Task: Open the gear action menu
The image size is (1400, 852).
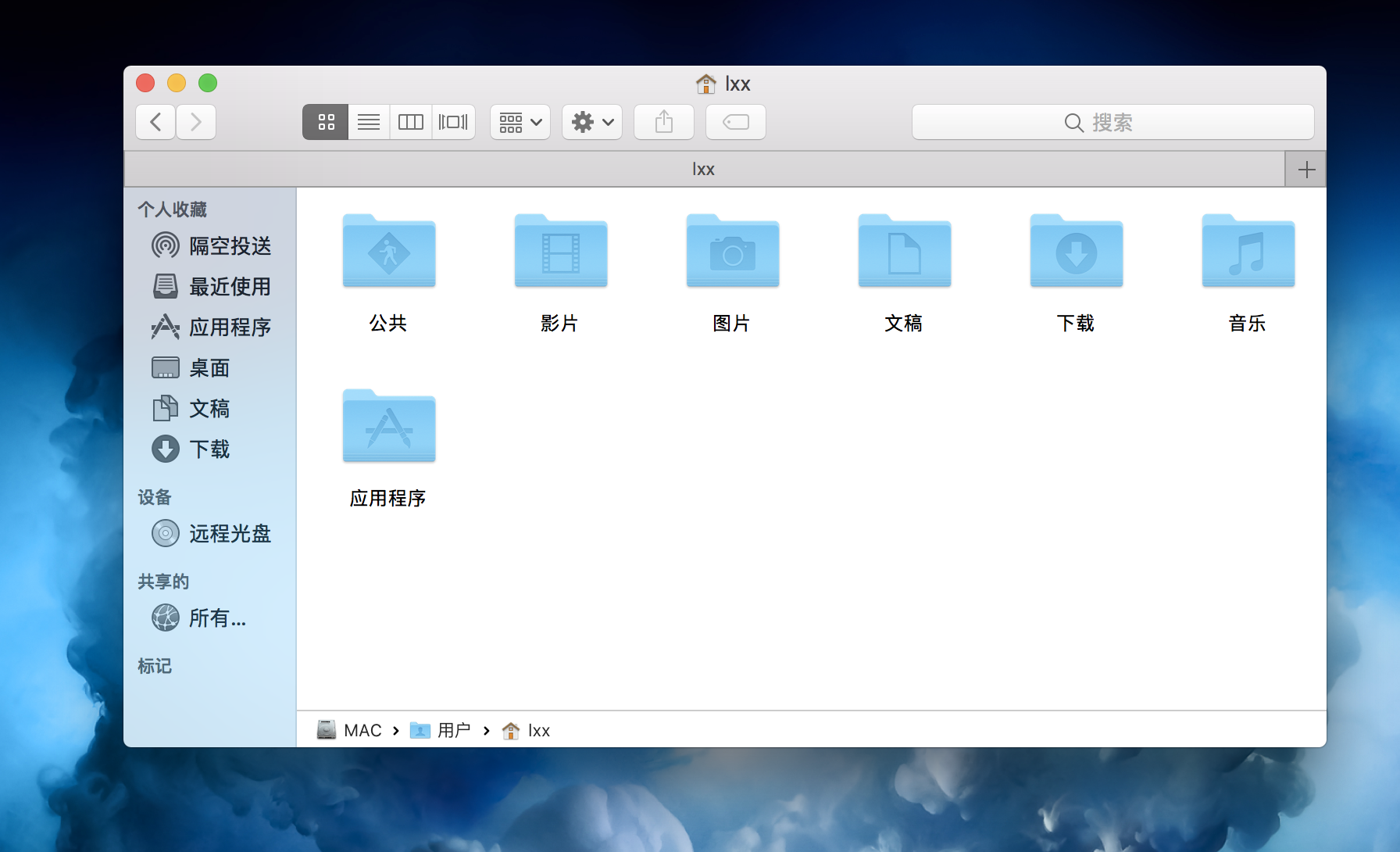Action: pos(592,122)
